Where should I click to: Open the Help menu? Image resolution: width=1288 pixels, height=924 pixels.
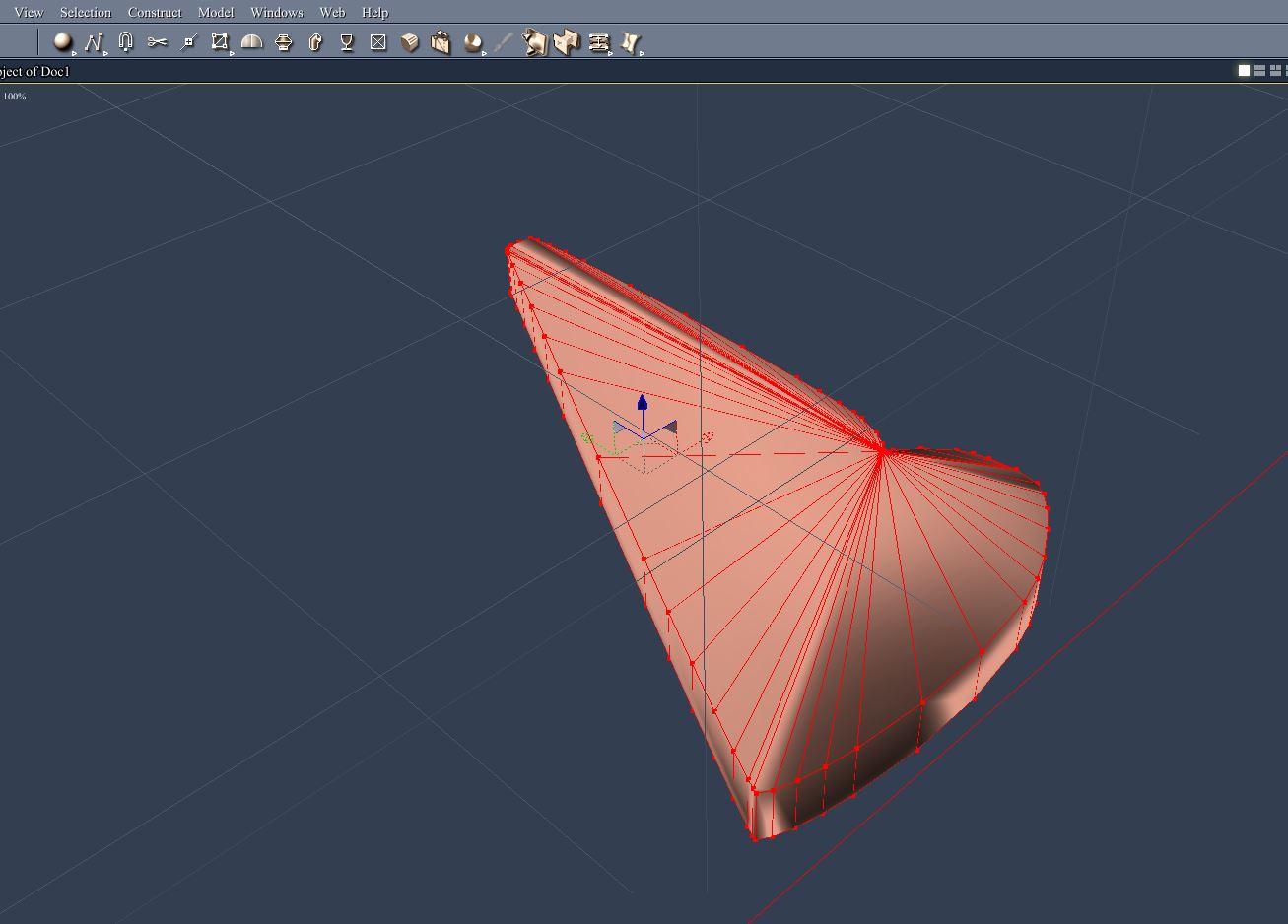[x=374, y=12]
